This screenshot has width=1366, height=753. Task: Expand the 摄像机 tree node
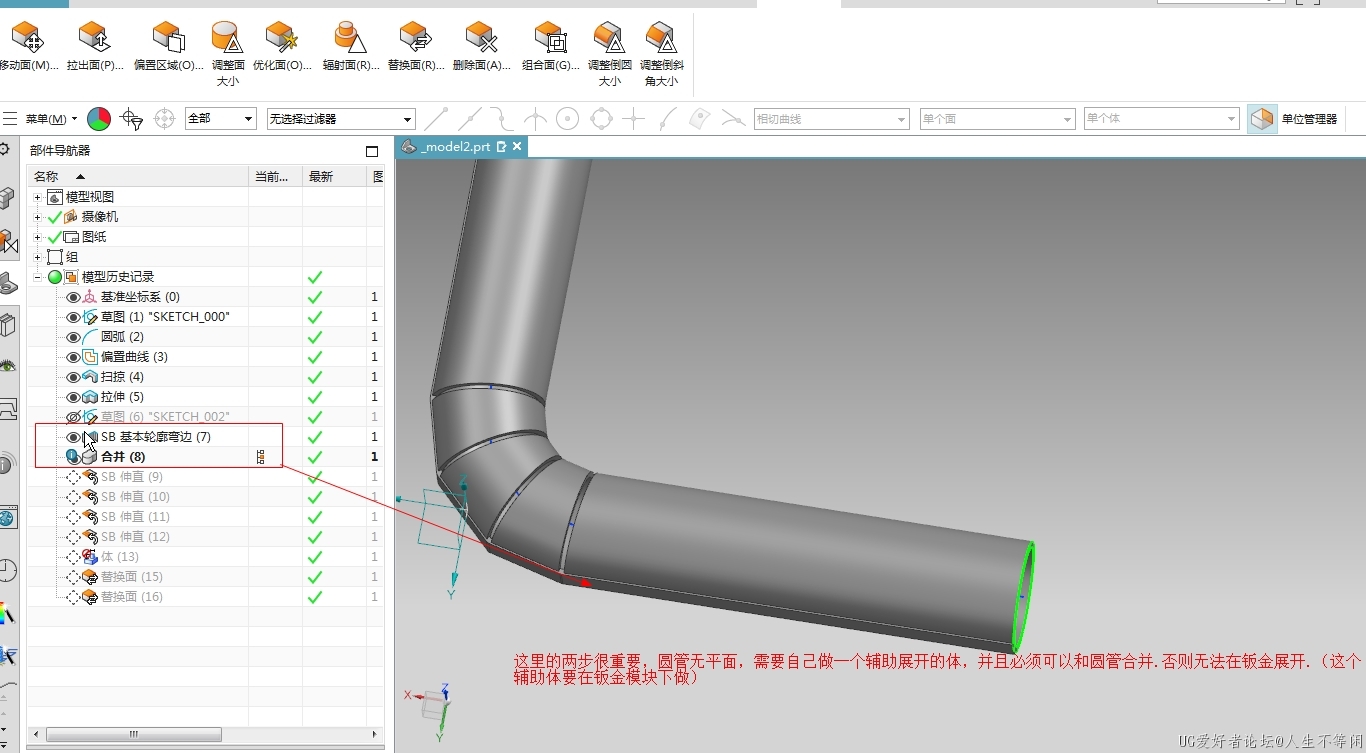click(x=38, y=217)
